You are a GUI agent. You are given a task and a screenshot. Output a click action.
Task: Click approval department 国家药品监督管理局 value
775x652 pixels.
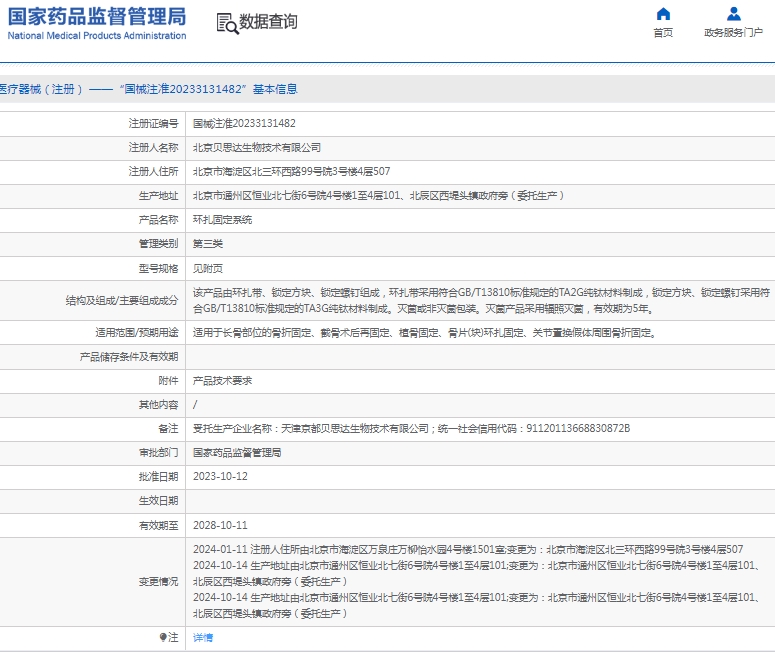pyautogui.click(x=237, y=453)
